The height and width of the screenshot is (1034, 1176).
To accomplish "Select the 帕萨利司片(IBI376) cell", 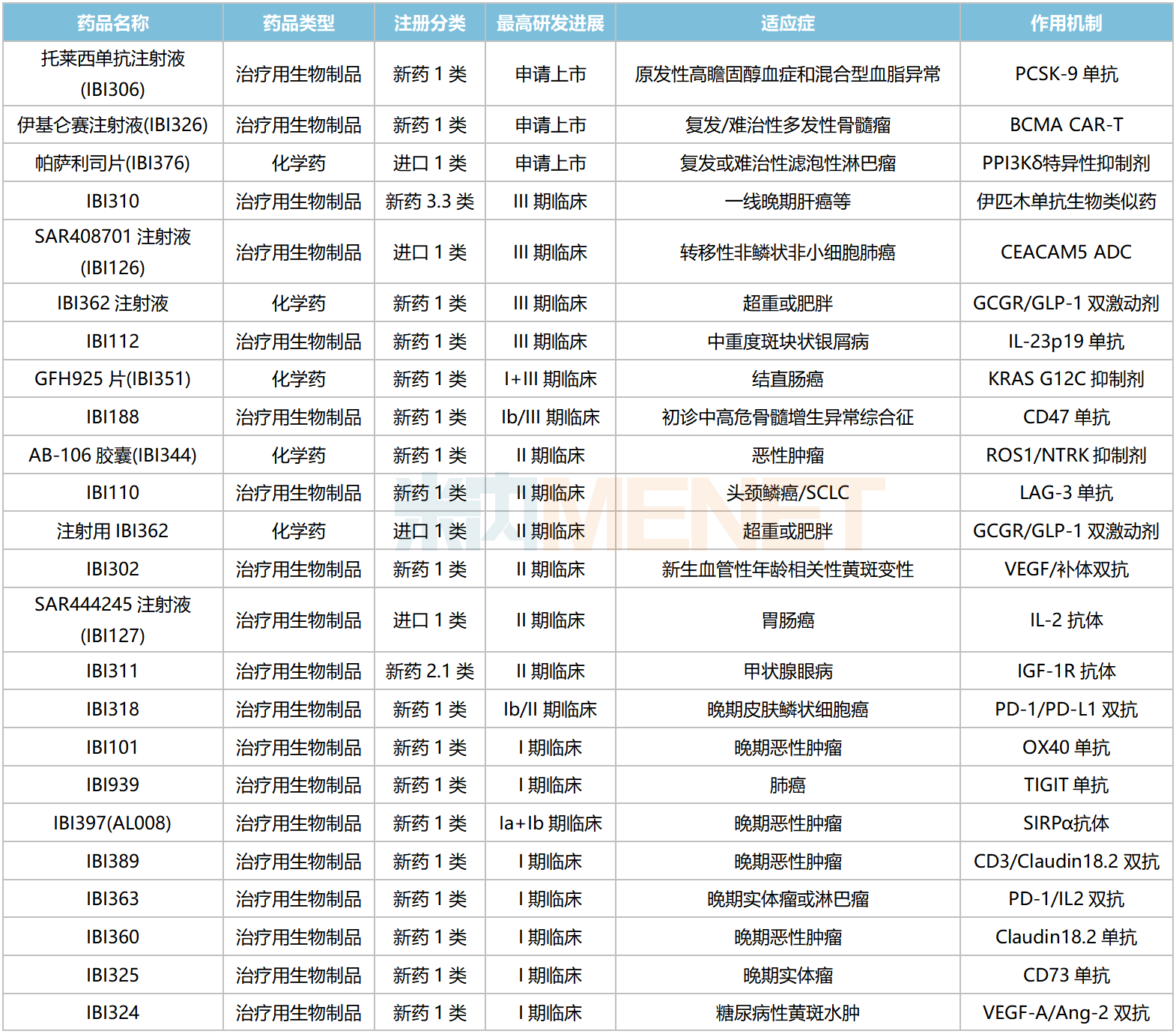I will pos(113,163).
